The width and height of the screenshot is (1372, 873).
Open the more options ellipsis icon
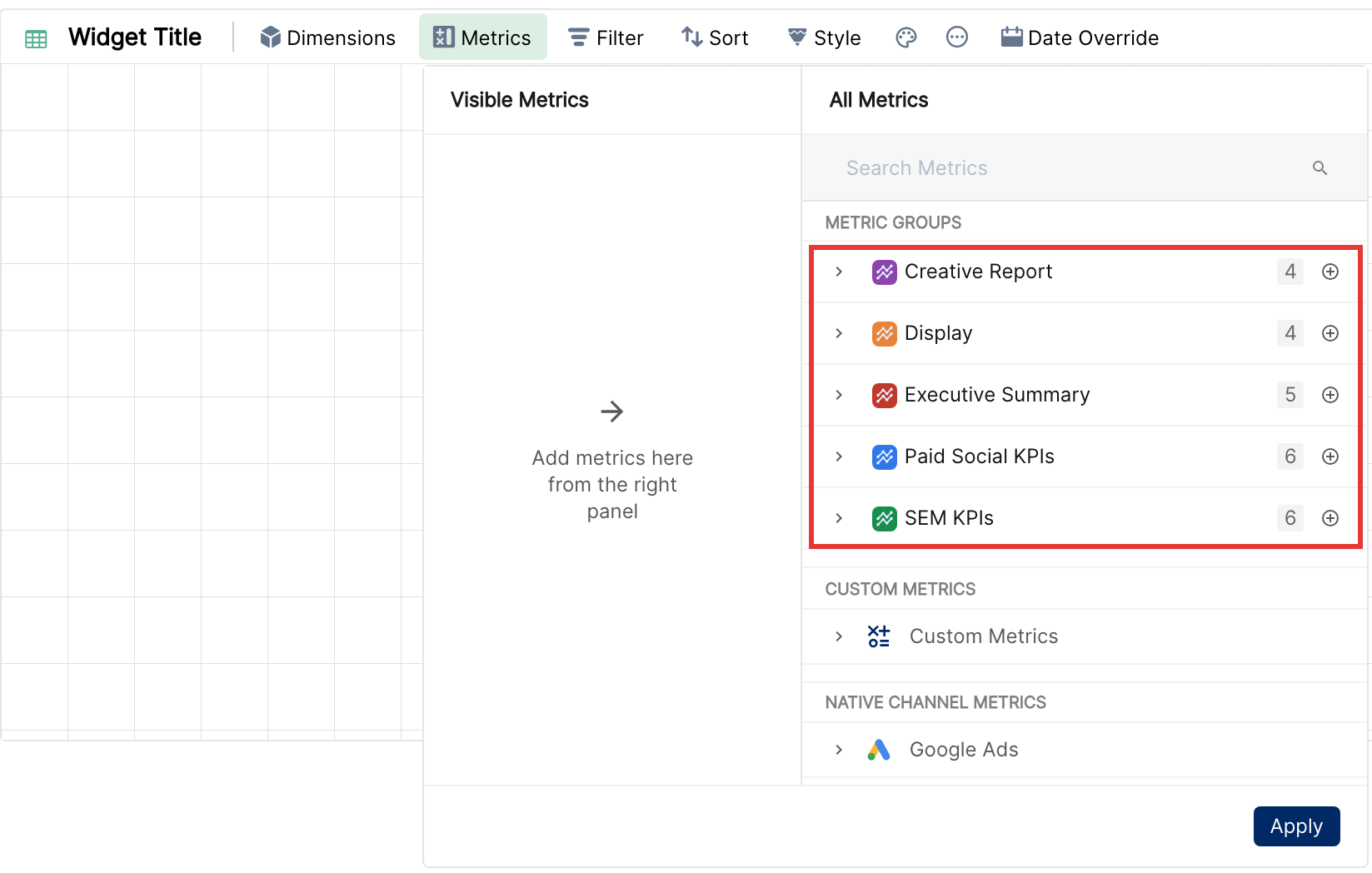click(x=957, y=37)
